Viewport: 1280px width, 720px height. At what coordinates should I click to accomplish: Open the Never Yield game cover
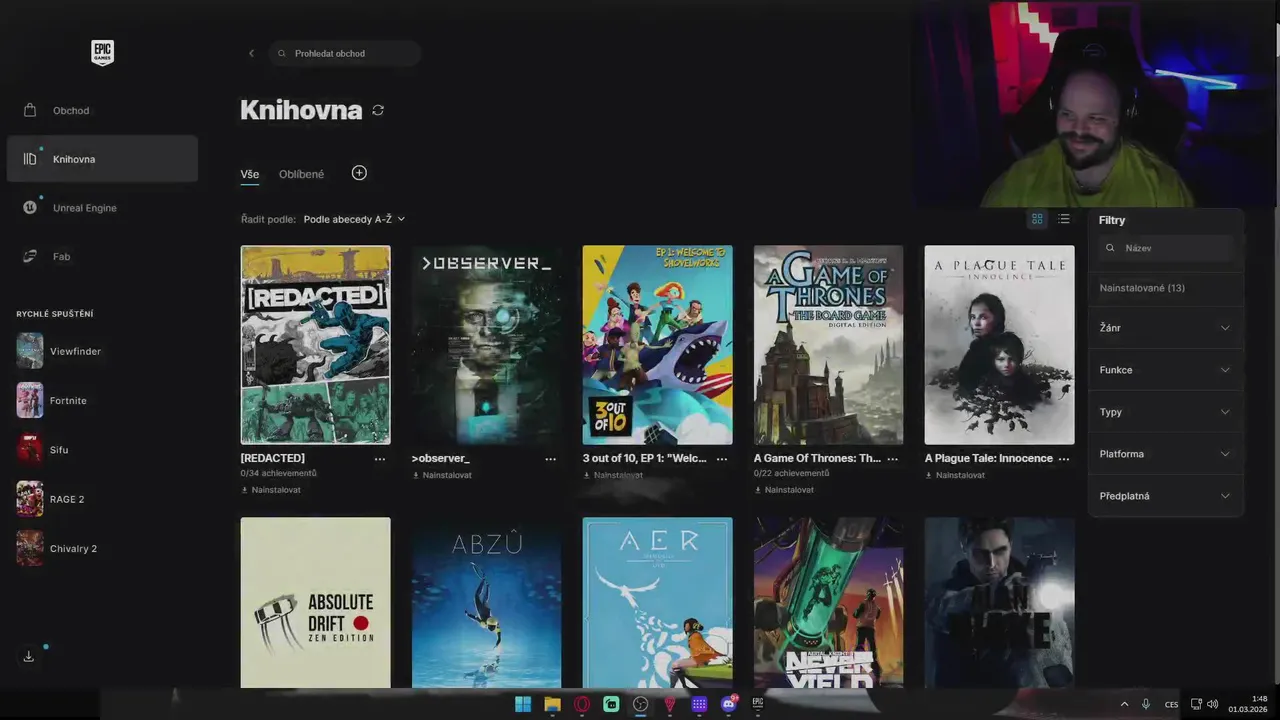(828, 602)
